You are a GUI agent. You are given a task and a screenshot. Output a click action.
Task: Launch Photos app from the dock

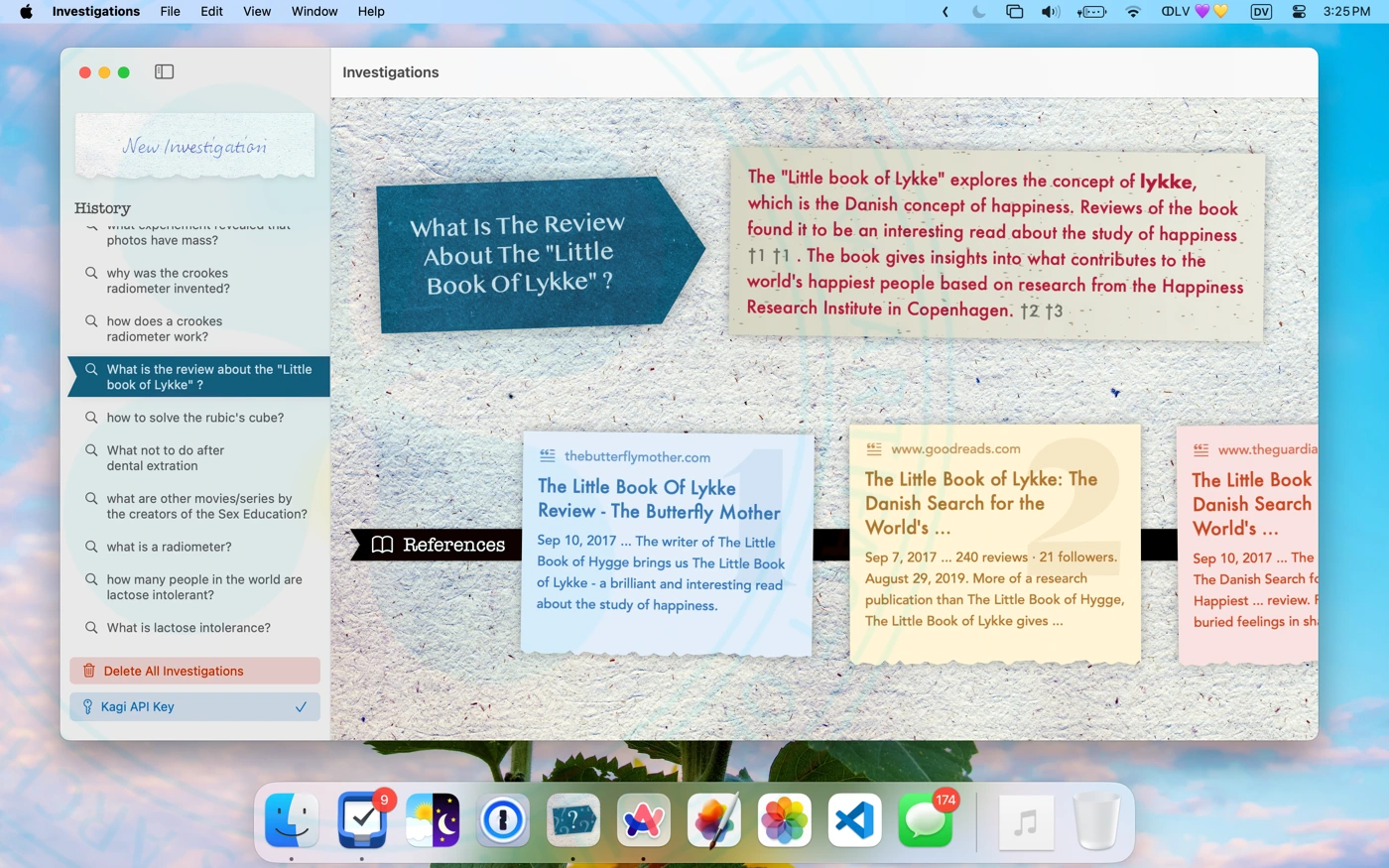pyautogui.click(x=784, y=821)
